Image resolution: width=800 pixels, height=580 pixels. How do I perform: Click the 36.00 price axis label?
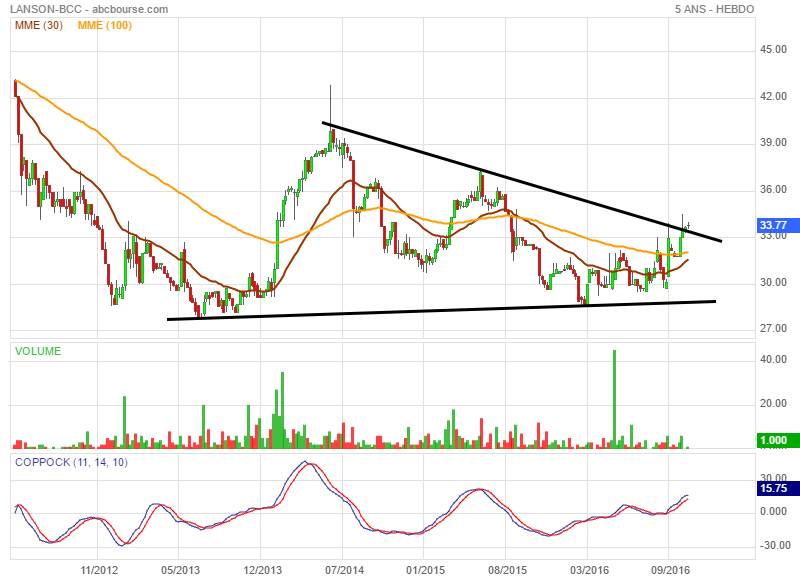click(x=773, y=189)
